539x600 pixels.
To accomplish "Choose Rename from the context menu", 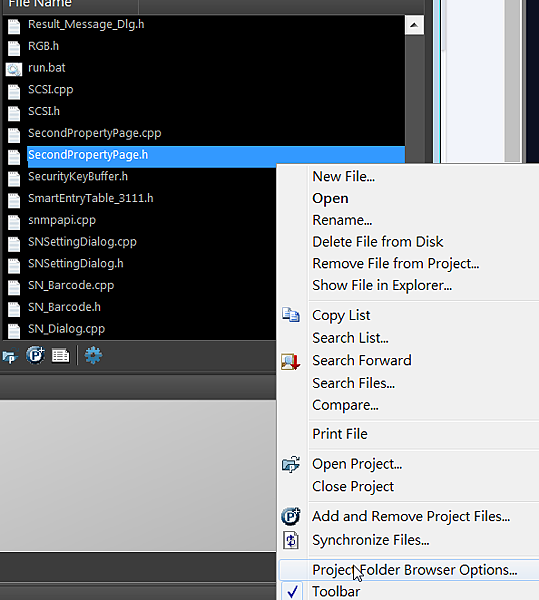I will coord(342,220).
